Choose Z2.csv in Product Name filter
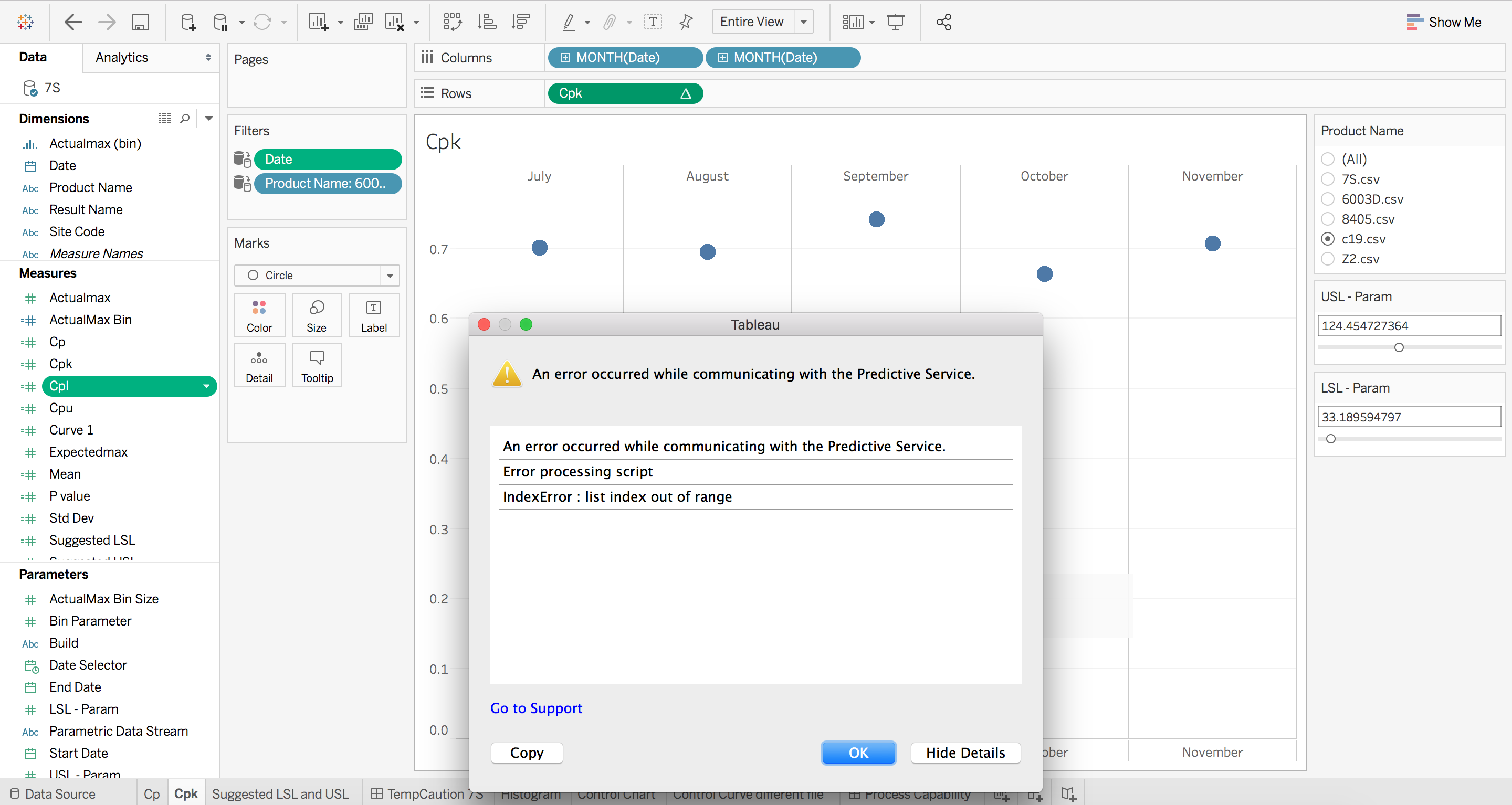This screenshot has width=1512, height=805. coord(1328,259)
